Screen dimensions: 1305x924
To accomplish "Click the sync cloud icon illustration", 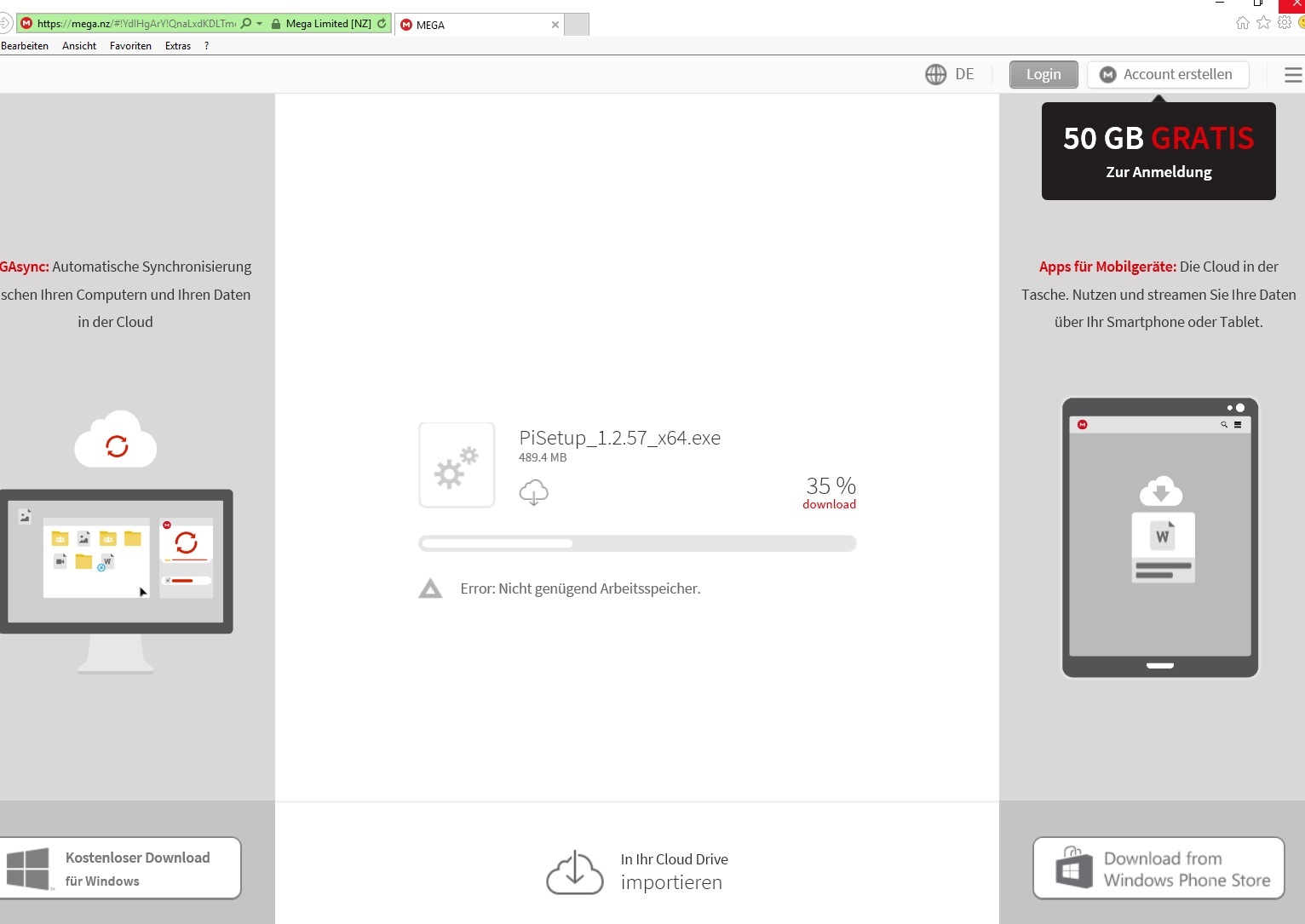I will [116, 439].
